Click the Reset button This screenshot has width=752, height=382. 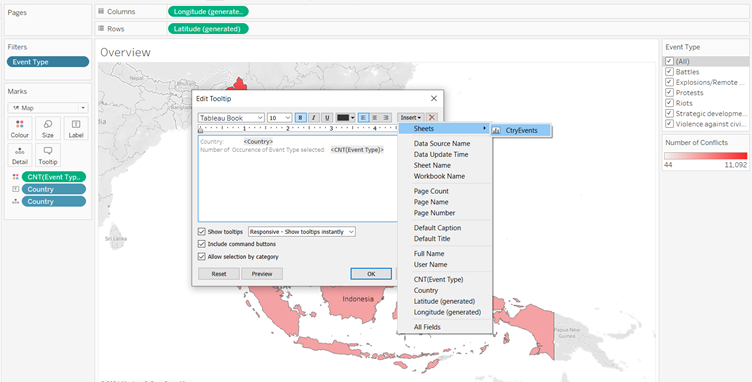tap(219, 274)
